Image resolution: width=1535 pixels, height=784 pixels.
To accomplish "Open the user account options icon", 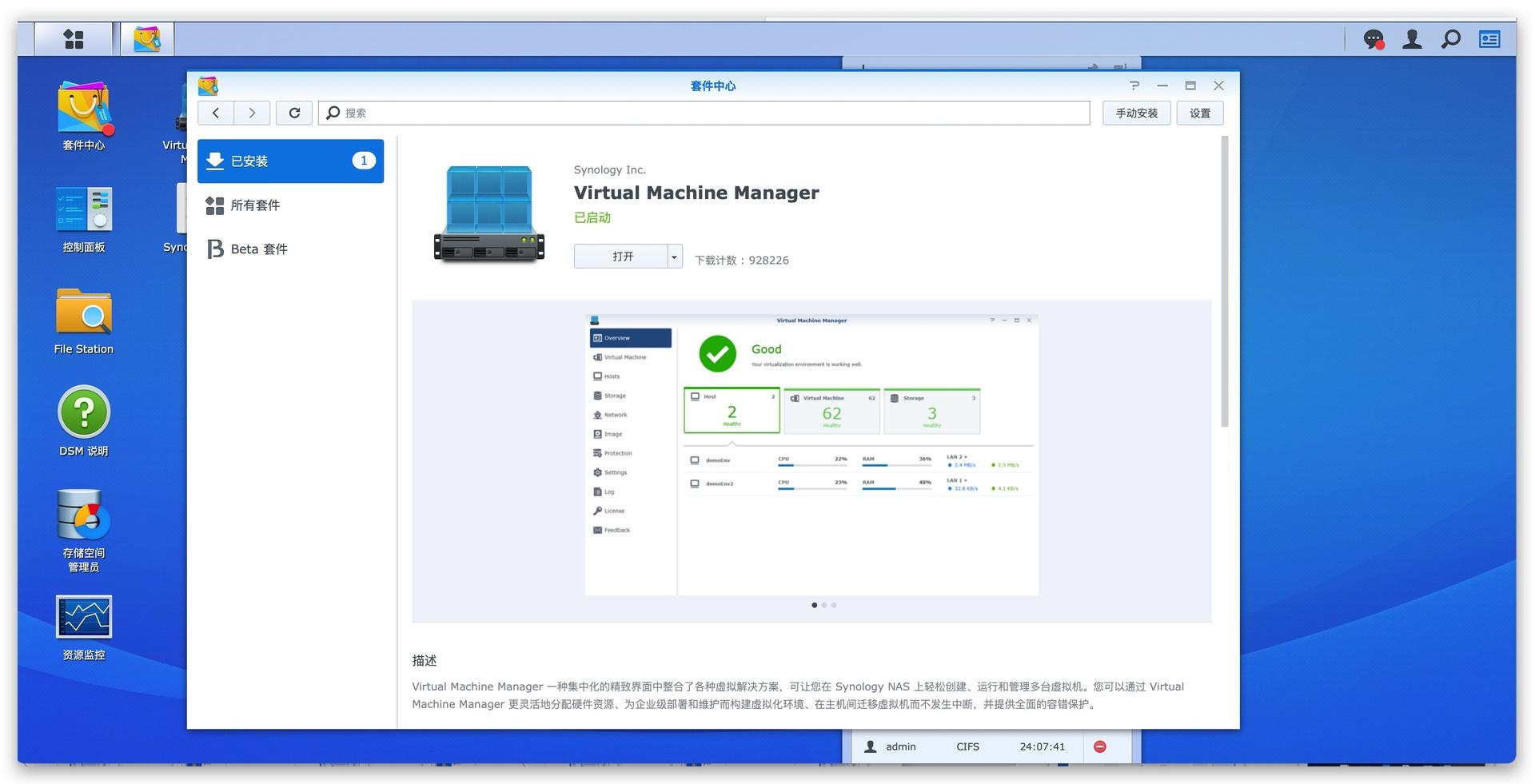I will [x=1412, y=39].
